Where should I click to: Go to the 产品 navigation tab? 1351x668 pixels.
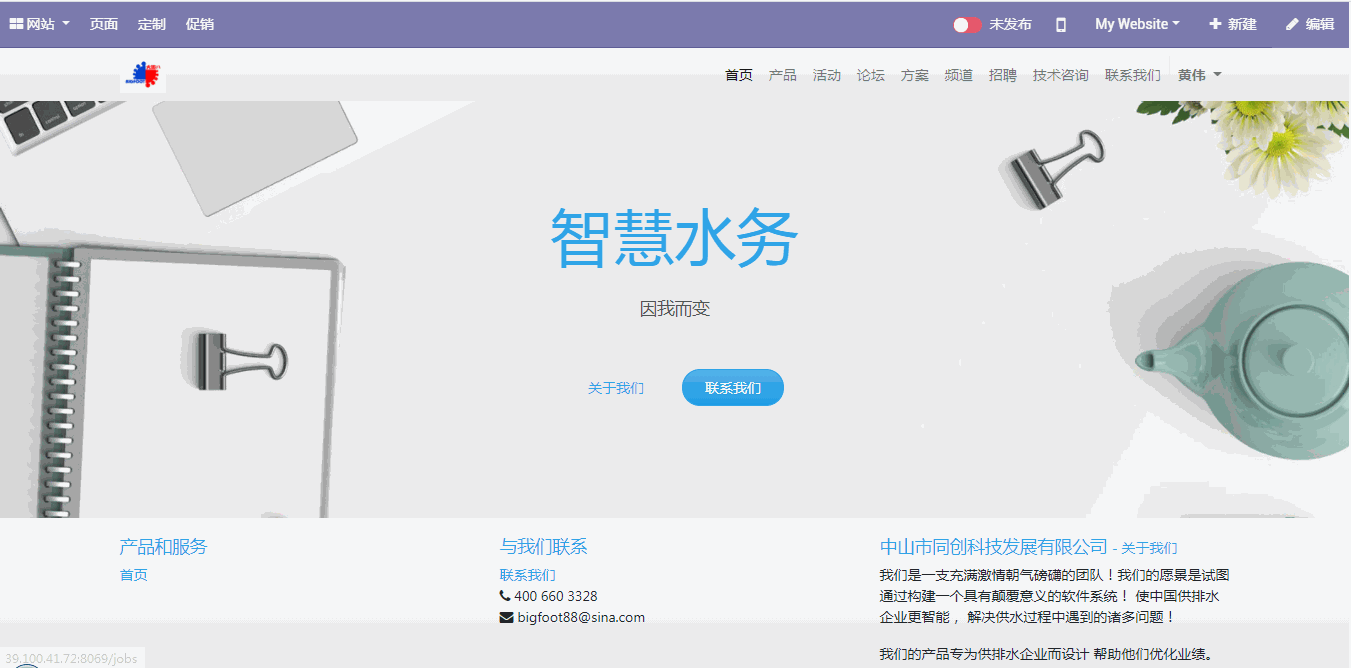(783, 75)
